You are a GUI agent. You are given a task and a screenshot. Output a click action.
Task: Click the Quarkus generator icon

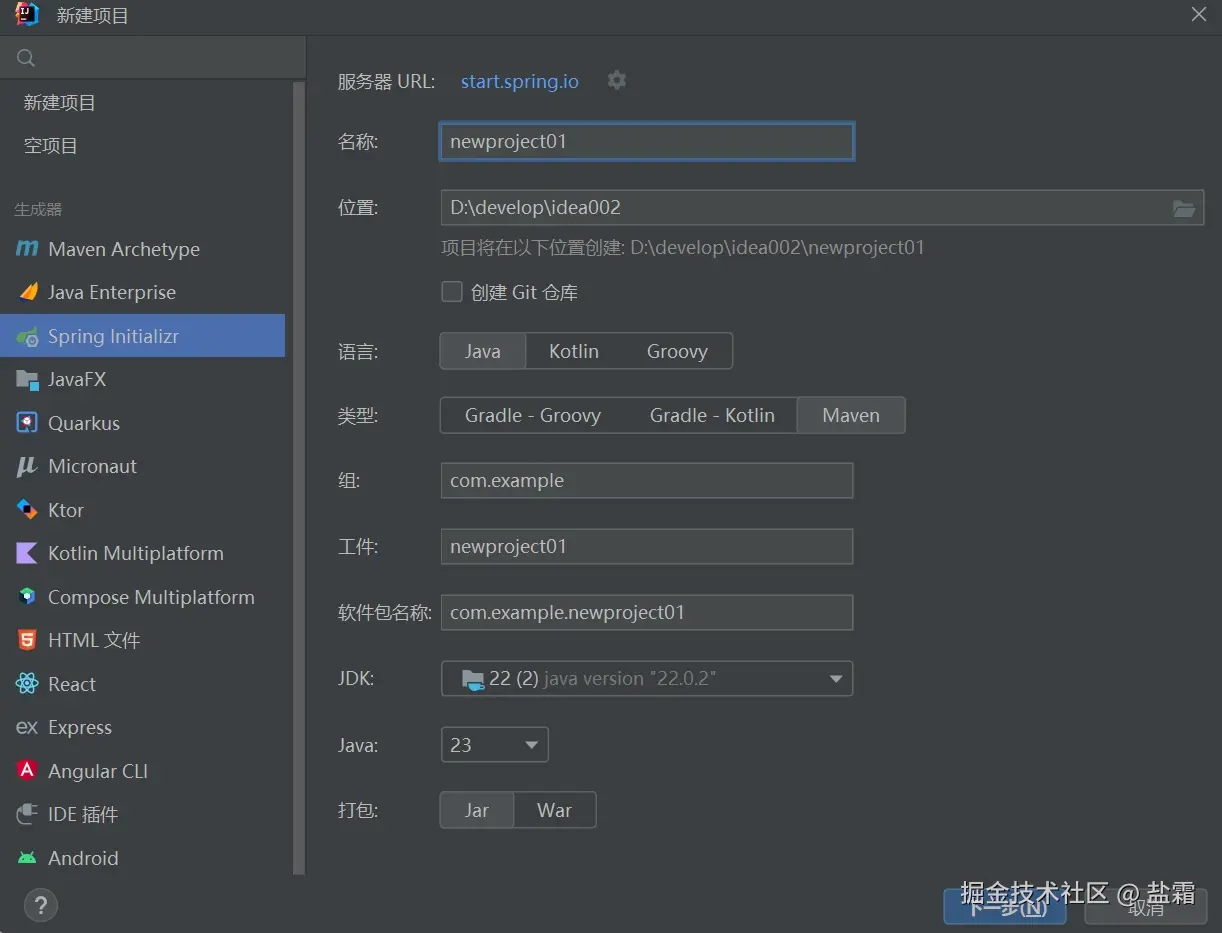[27, 423]
